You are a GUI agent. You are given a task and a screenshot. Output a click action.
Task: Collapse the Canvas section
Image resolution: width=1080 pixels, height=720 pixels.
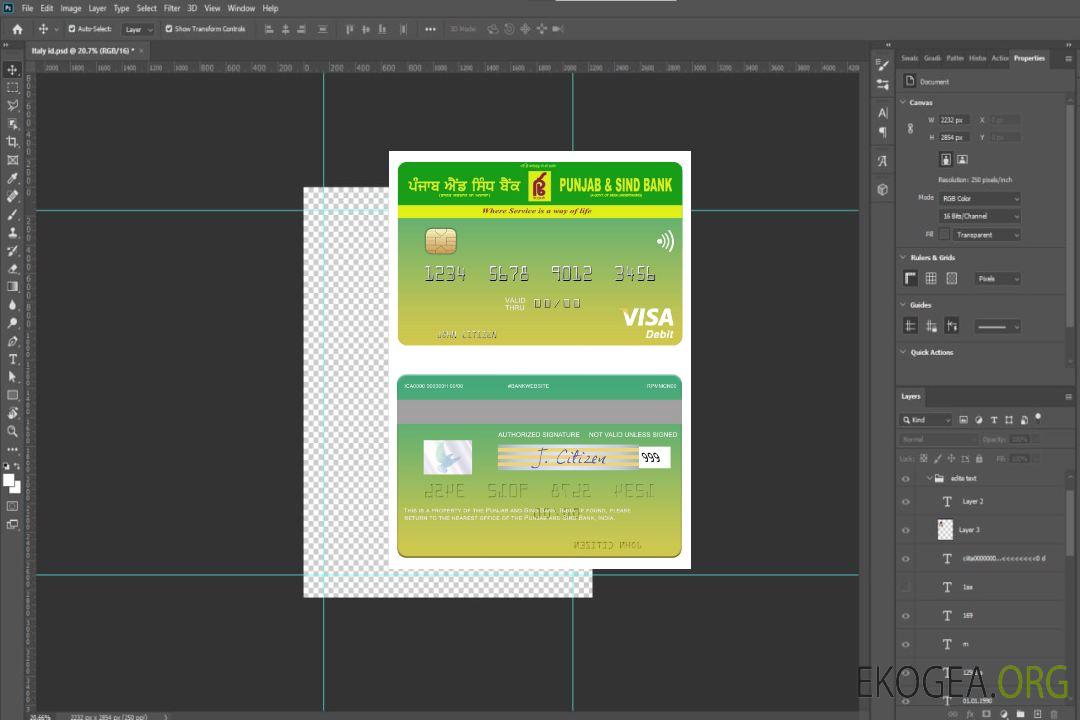pyautogui.click(x=903, y=102)
